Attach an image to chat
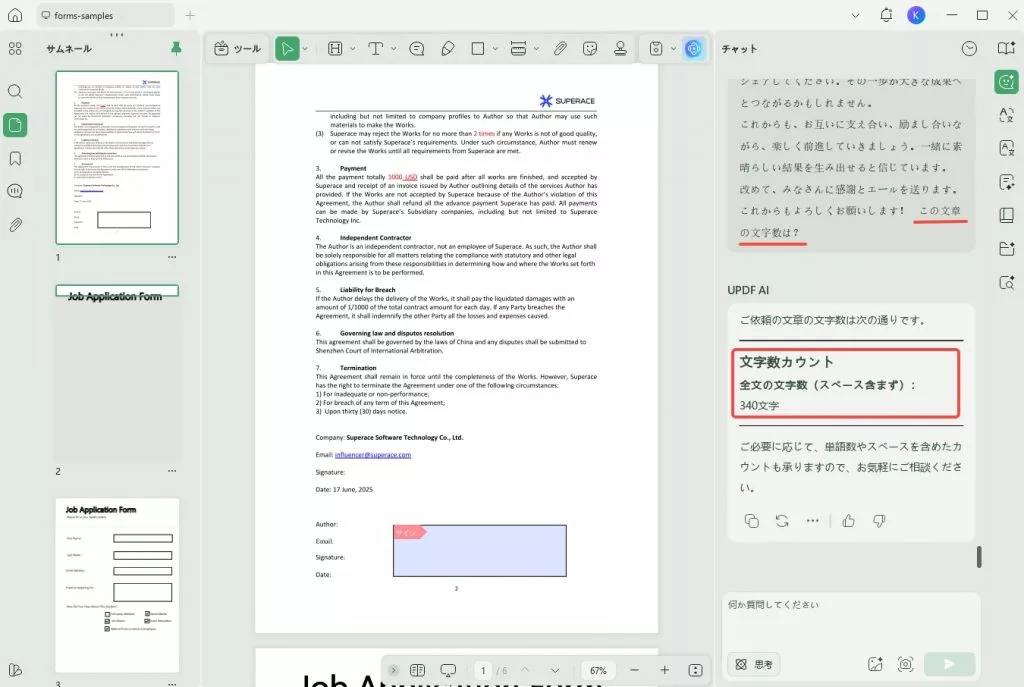The width and height of the screenshot is (1024, 687). click(875, 664)
